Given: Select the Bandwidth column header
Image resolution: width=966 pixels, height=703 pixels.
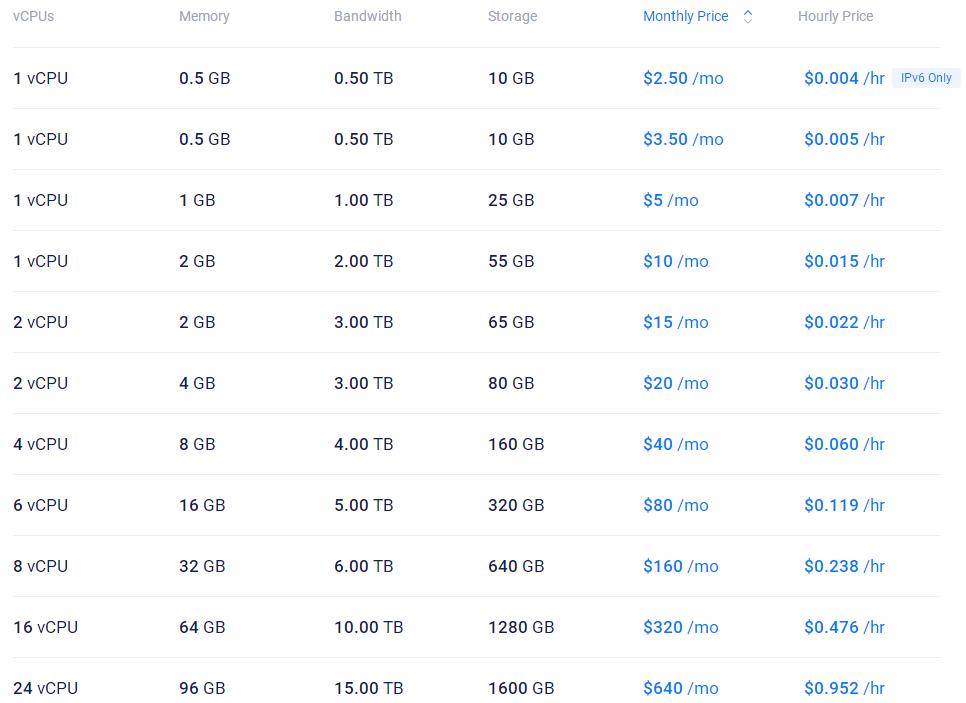Looking at the screenshot, I should (x=367, y=17).
